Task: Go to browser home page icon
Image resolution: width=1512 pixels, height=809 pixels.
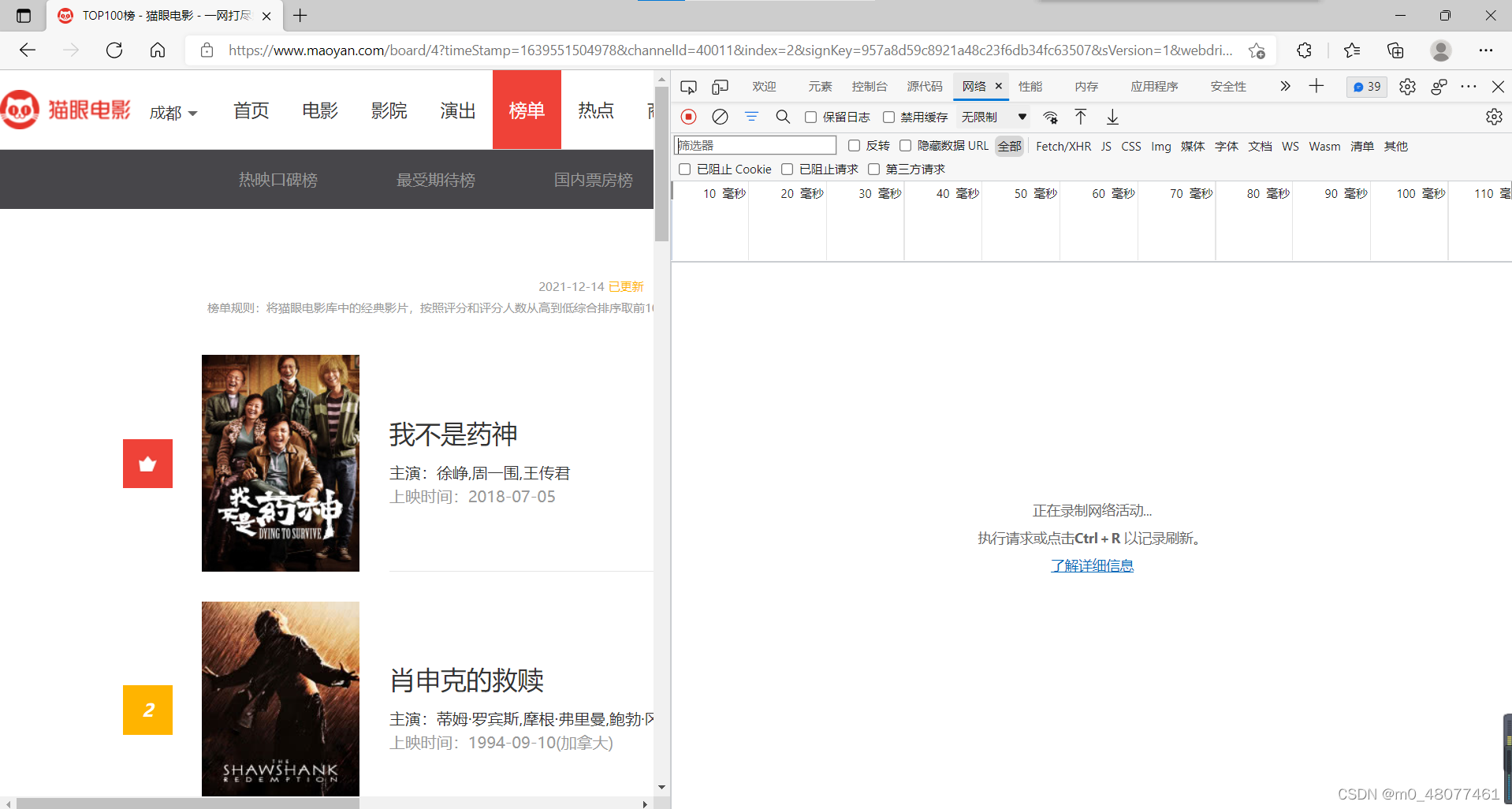Action: [x=158, y=50]
